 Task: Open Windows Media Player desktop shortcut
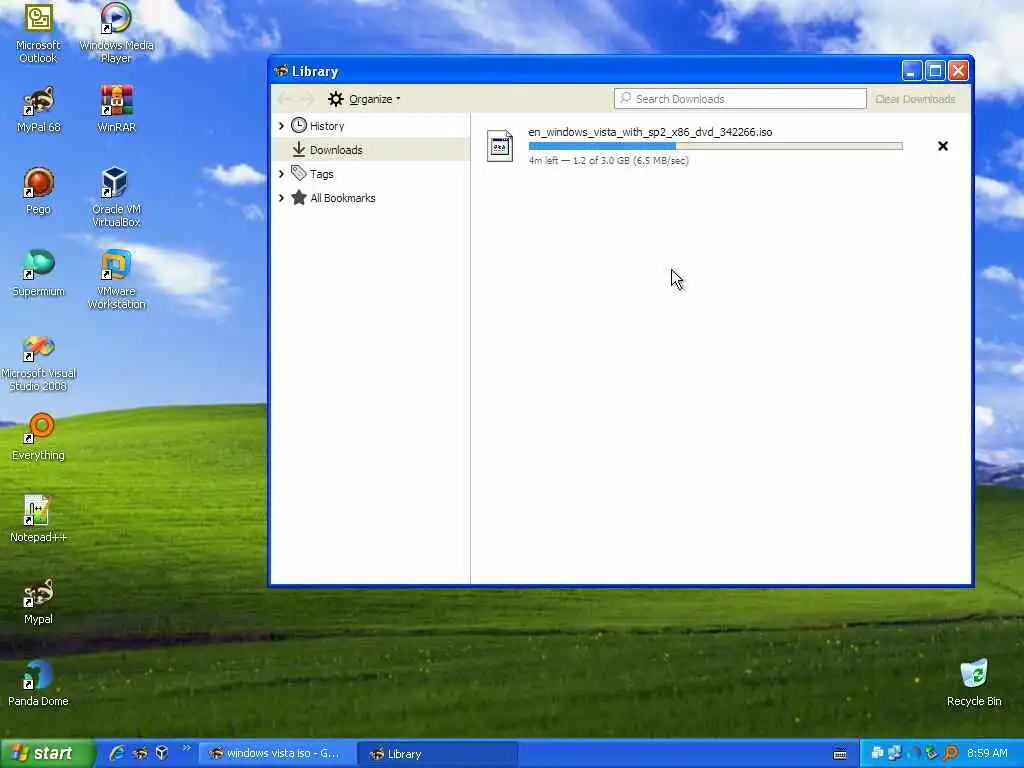coord(116,33)
